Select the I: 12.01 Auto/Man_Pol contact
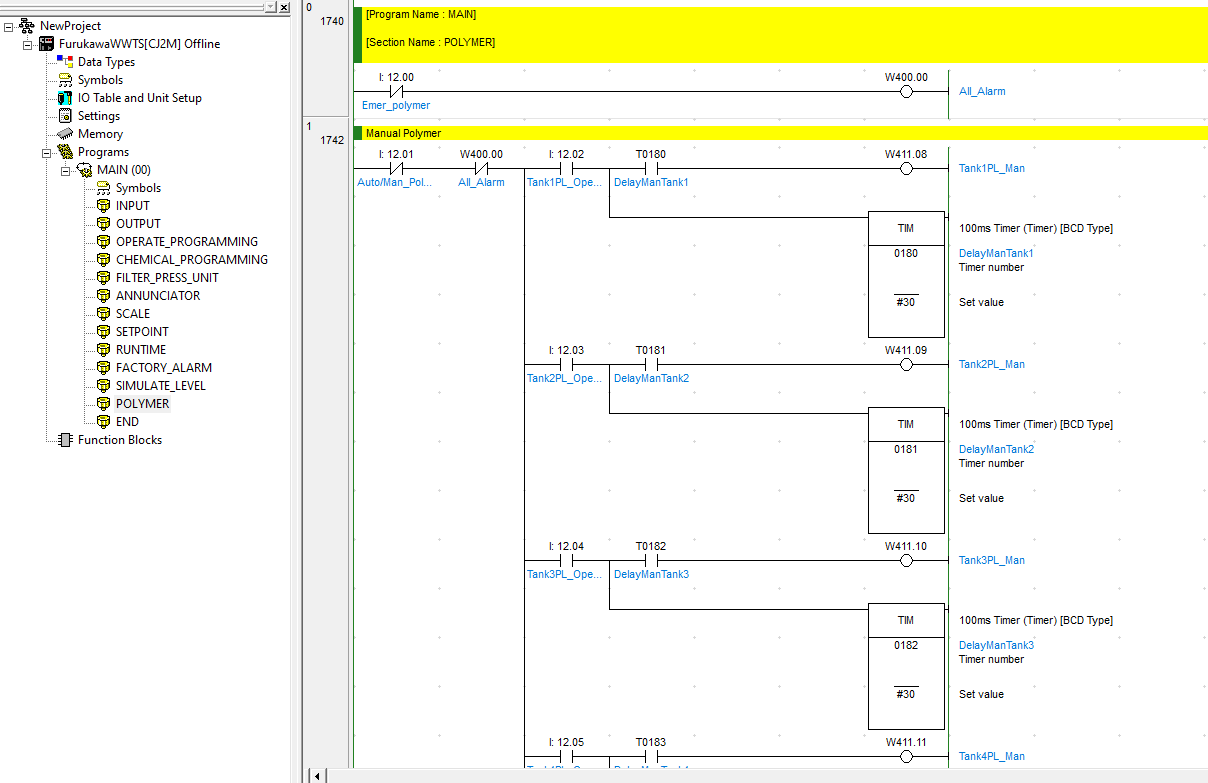 point(396,168)
